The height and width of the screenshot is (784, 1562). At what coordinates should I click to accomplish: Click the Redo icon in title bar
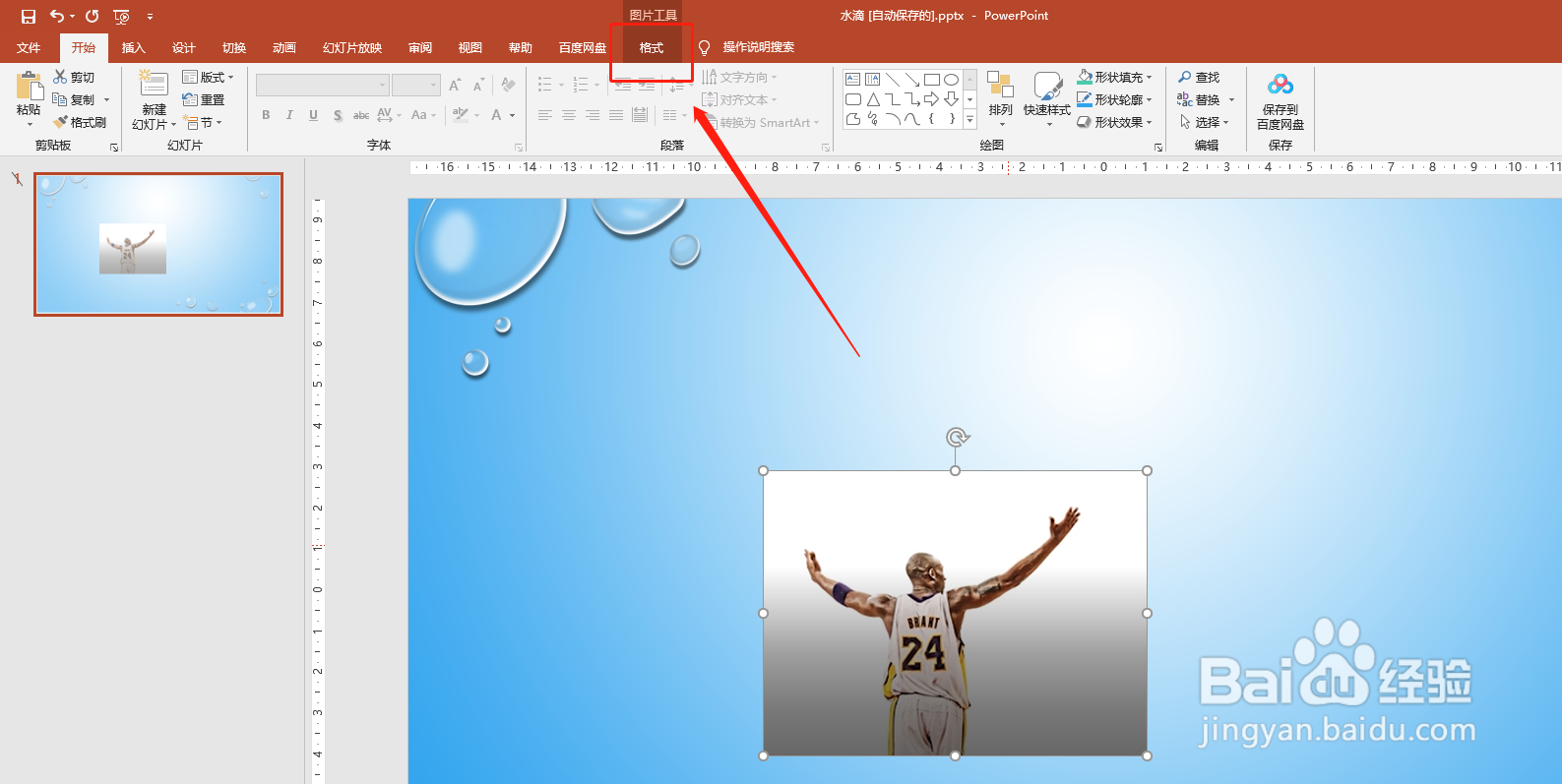point(92,16)
